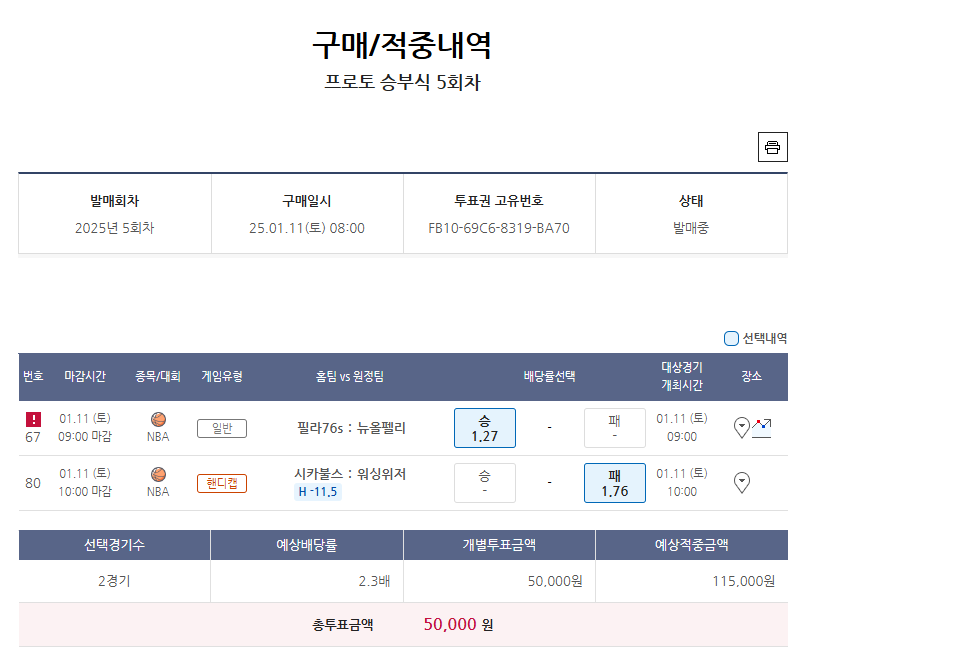Choose the 승 option for game 80
The image size is (960, 649).
pyautogui.click(x=485, y=483)
